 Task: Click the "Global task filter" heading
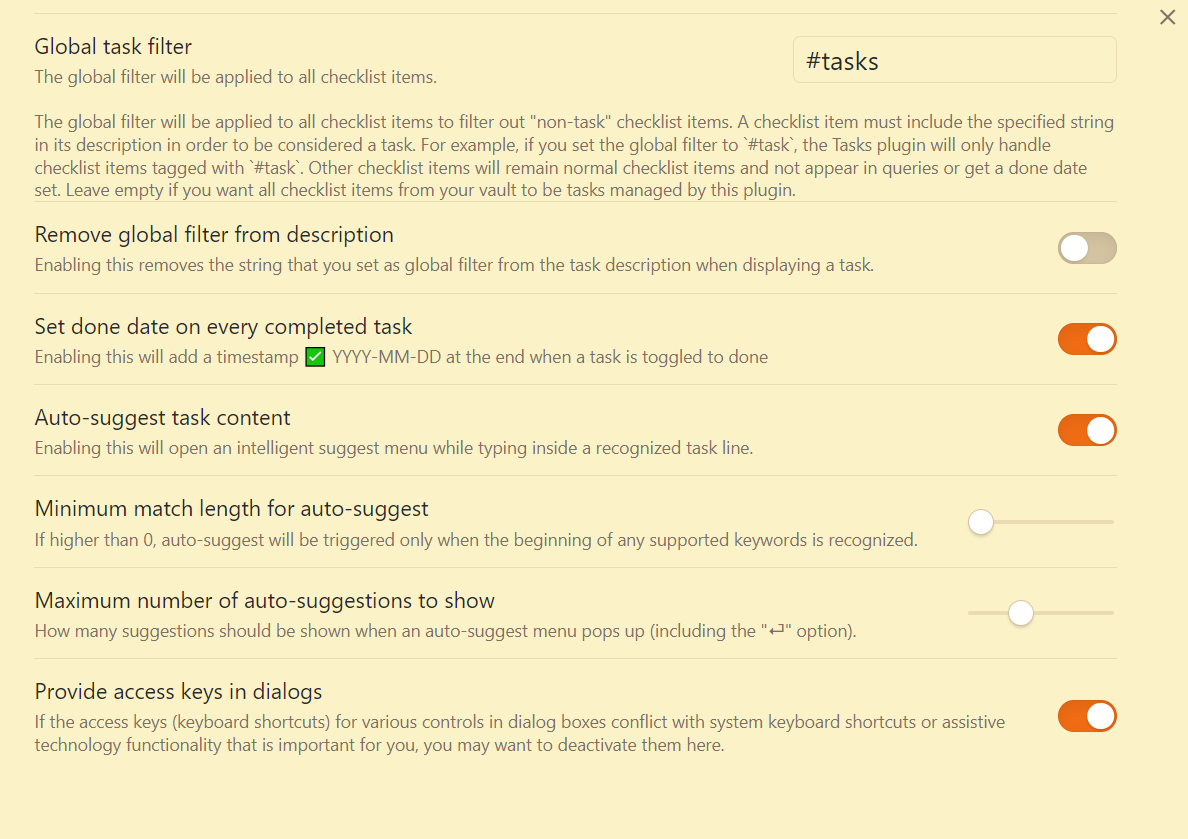point(113,46)
